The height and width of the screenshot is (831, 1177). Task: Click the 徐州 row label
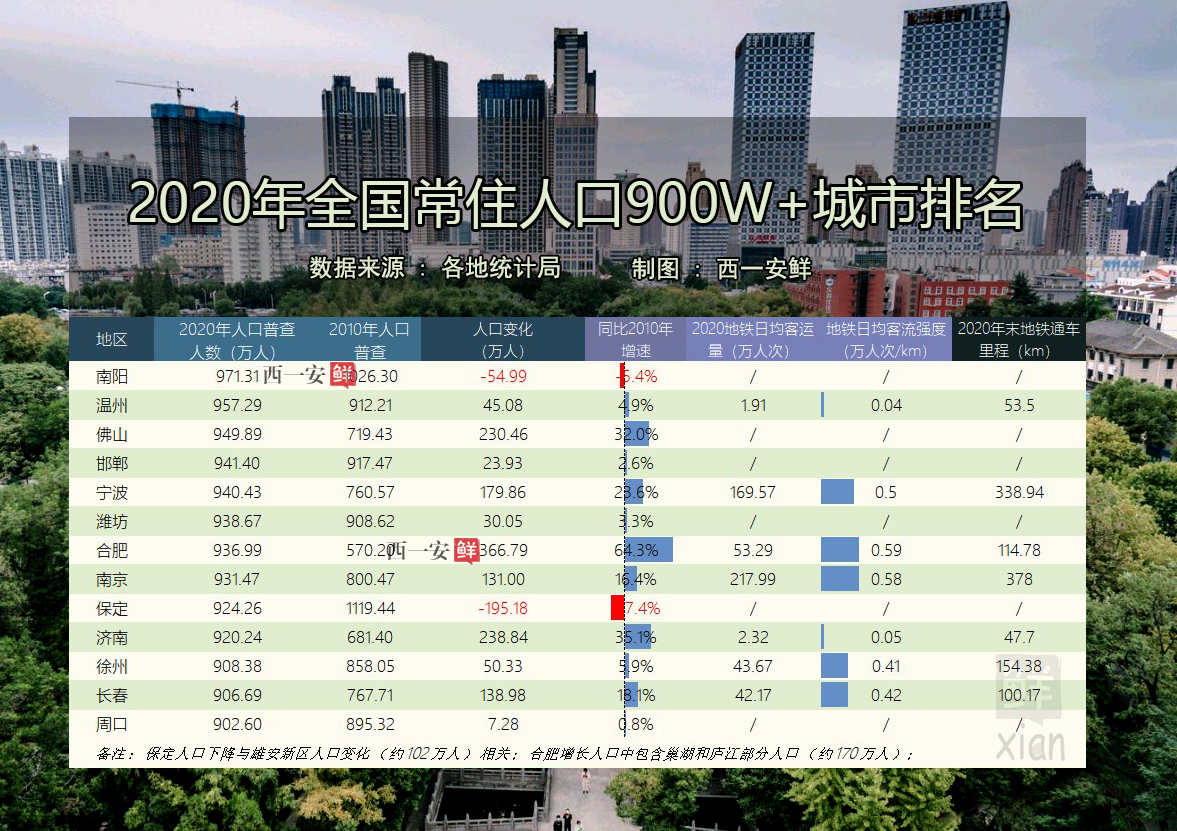tap(112, 667)
